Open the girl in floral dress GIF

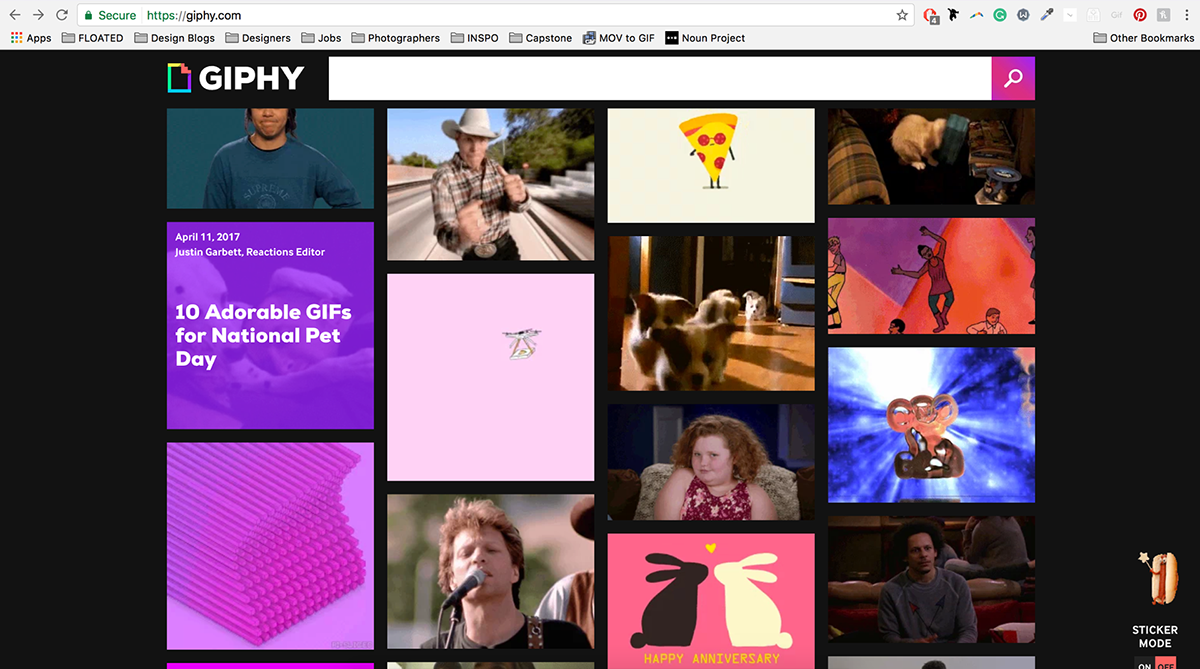711,462
